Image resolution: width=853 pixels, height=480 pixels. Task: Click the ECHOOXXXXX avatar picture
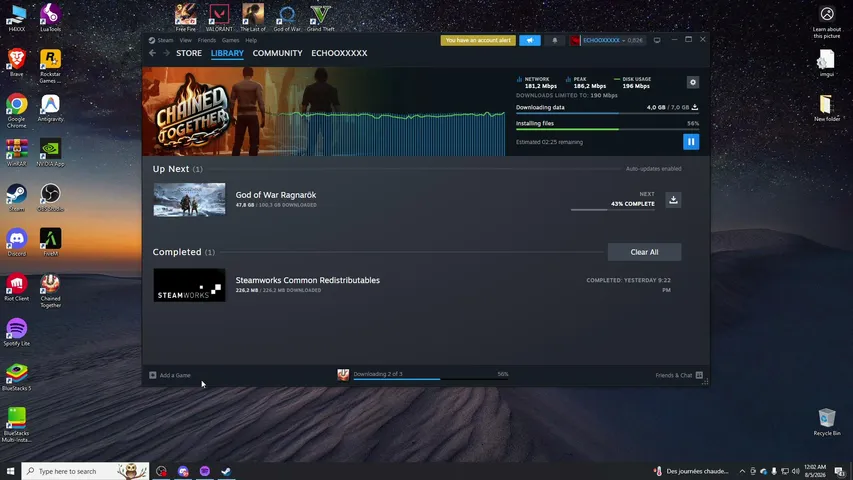pos(575,40)
